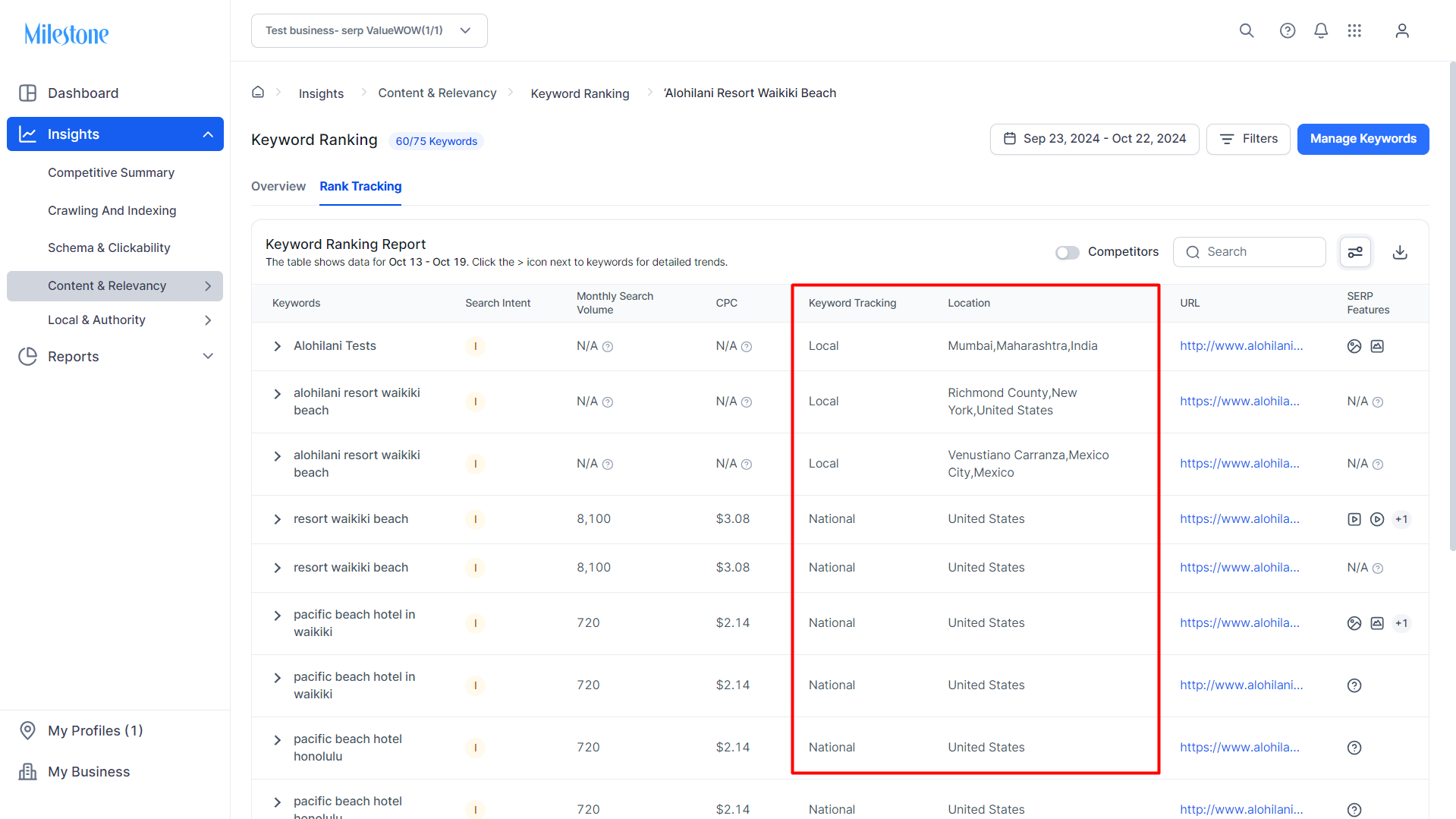Image resolution: width=1456 pixels, height=819 pixels.
Task: Collapse the Insights sidebar section
Action: pyautogui.click(x=208, y=134)
